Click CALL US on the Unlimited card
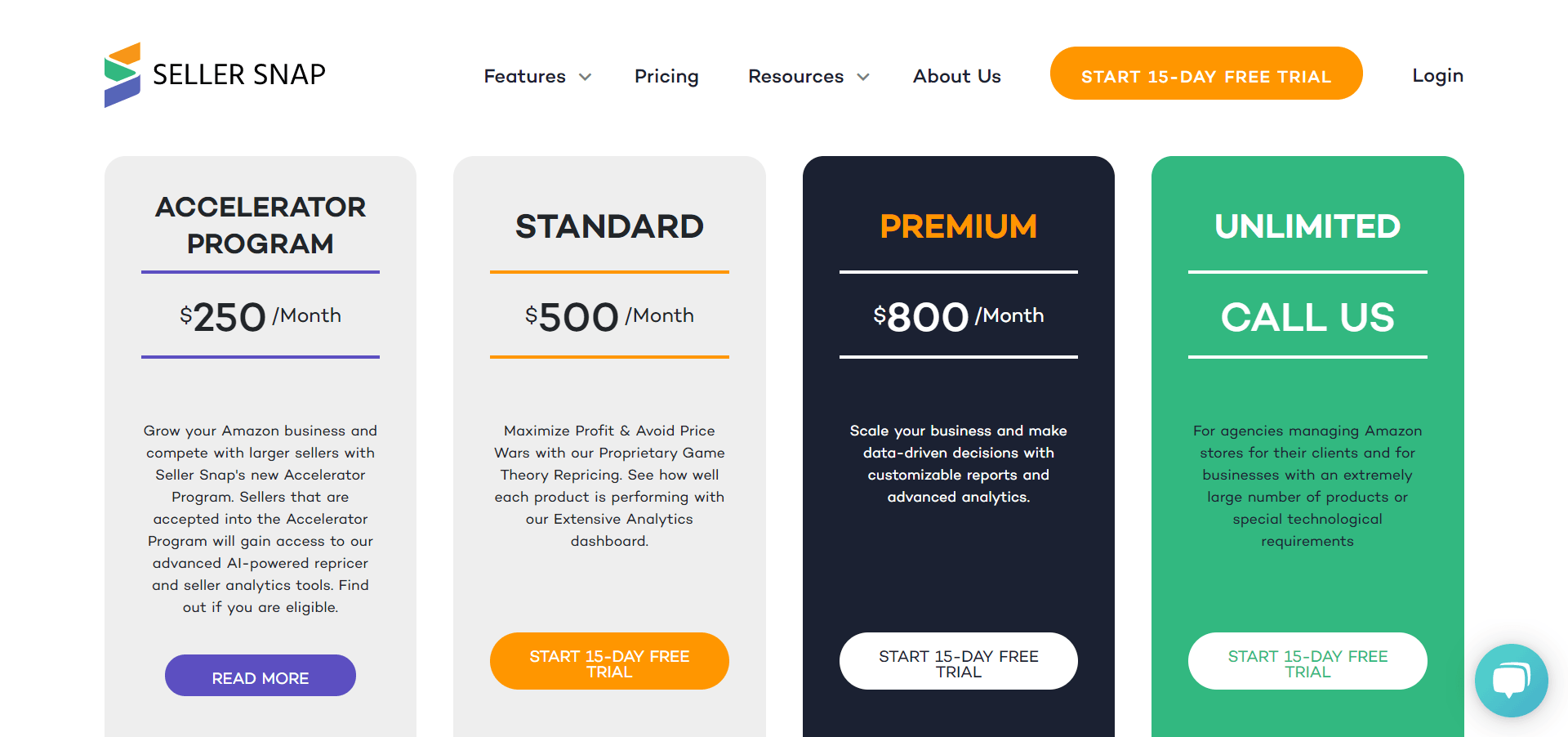The height and width of the screenshot is (737, 1568). tap(1307, 318)
